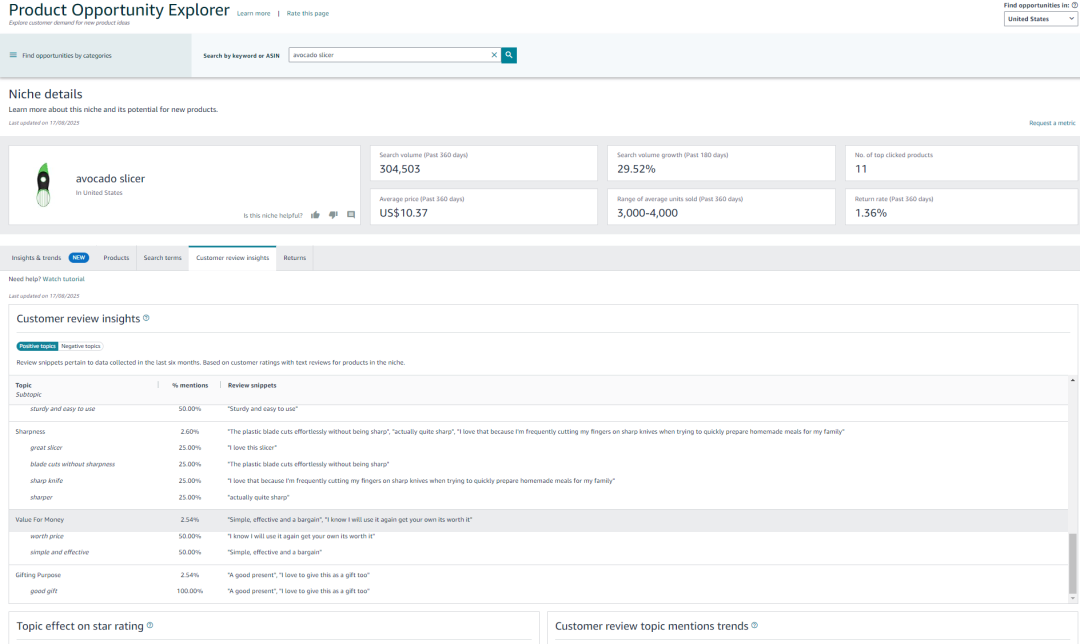Viewport: 1080px width, 644px height.
Task: Click help icon beside Find opportunities in
Action: [1075, 5]
